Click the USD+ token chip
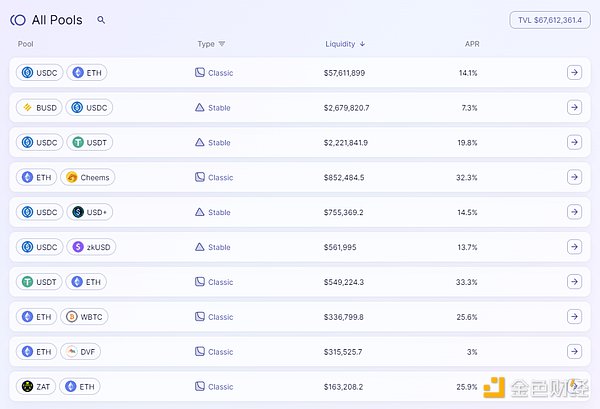 [x=90, y=212]
